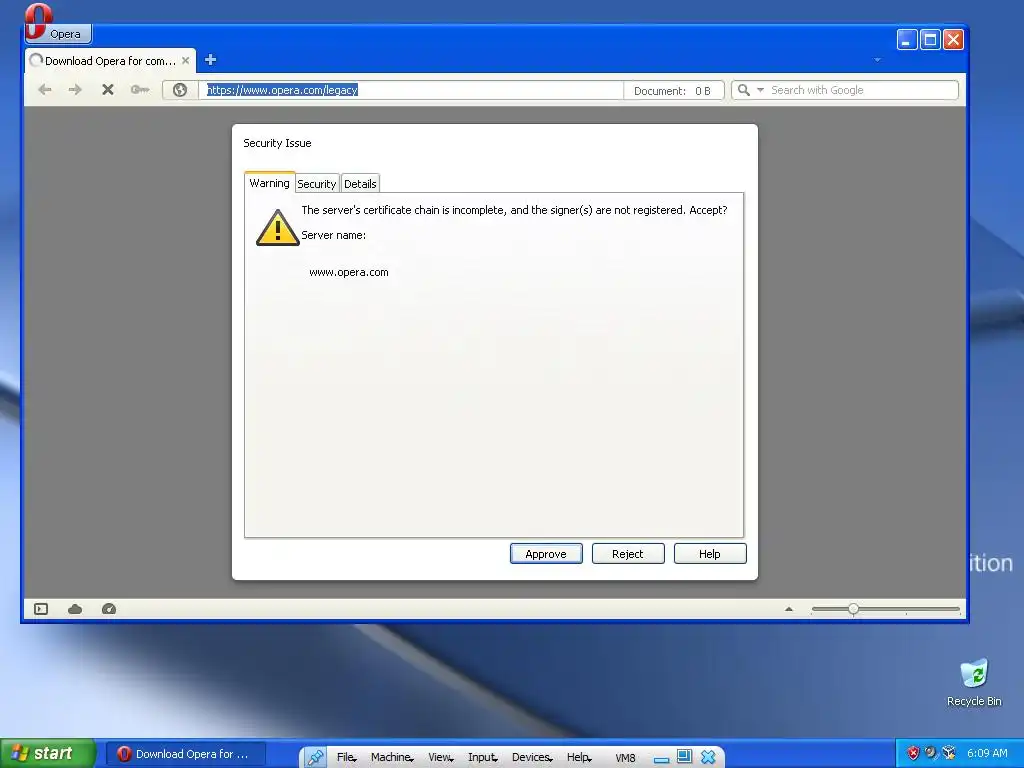Open the VirtualBox Help menu

point(579,757)
